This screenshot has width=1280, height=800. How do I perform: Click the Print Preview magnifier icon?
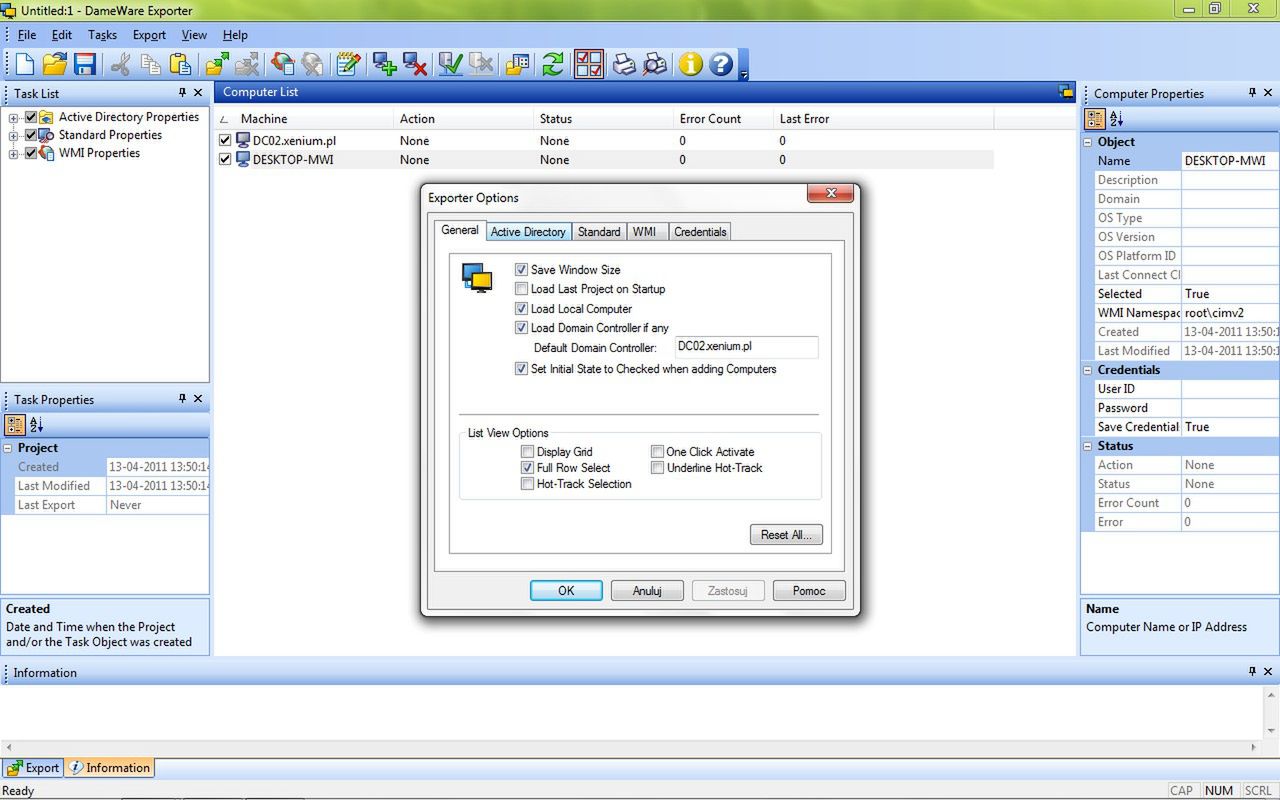[x=655, y=64]
